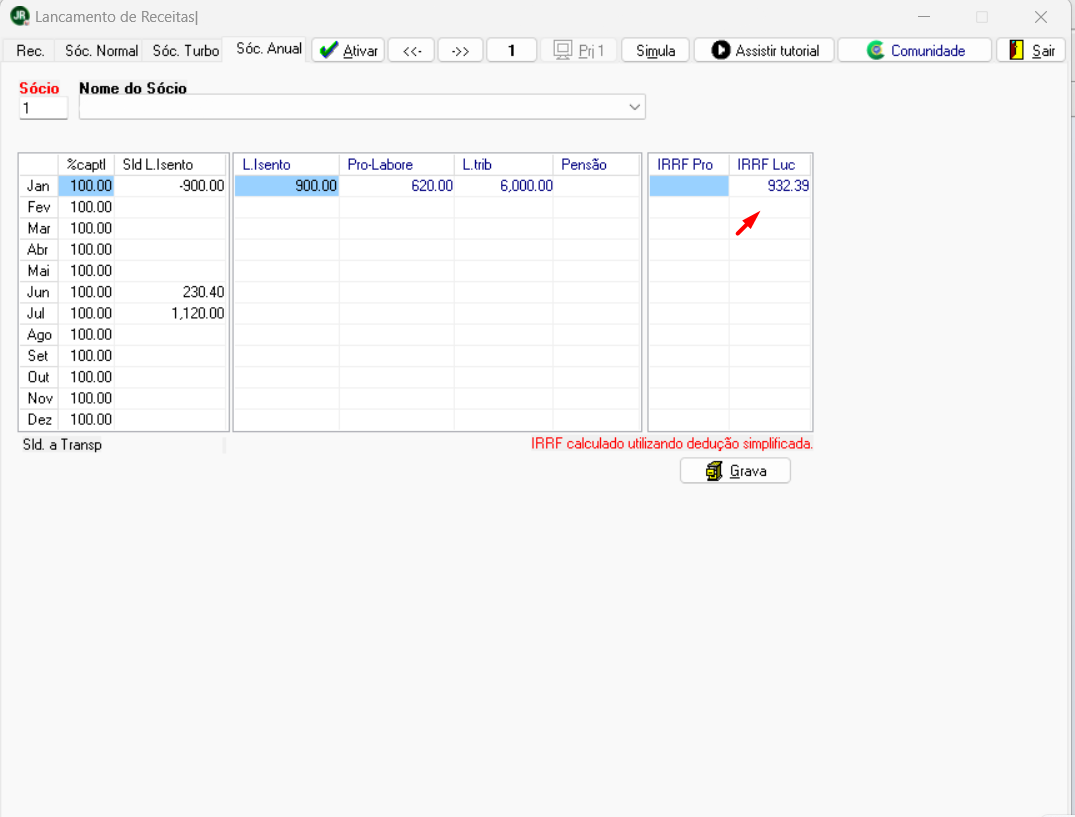Select the highlighted Jan IRRF Pro cell
This screenshot has height=817, width=1075.
[x=689, y=186]
